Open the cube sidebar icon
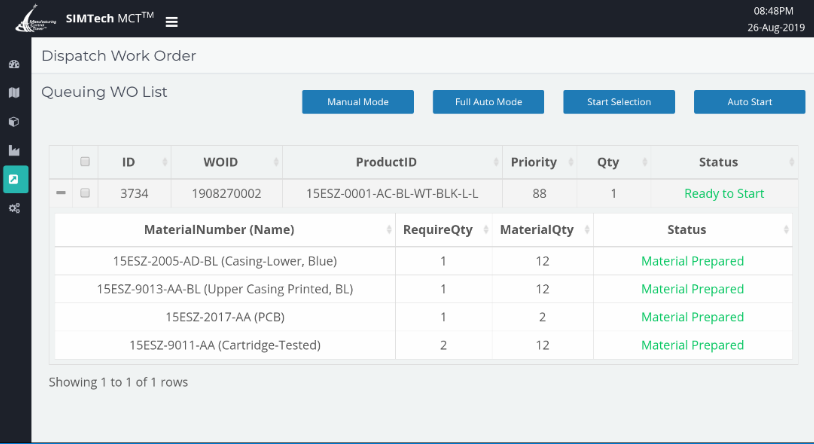814x444 pixels. (x=15, y=122)
